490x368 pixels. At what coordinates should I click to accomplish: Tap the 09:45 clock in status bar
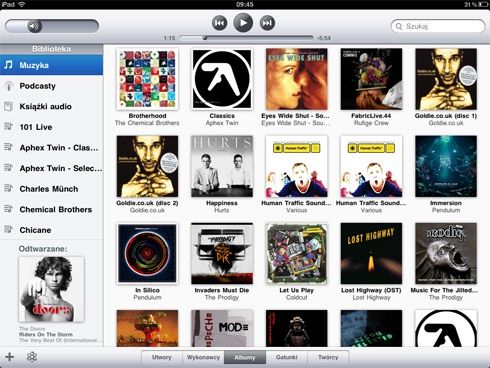pyautogui.click(x=245, y=4)
